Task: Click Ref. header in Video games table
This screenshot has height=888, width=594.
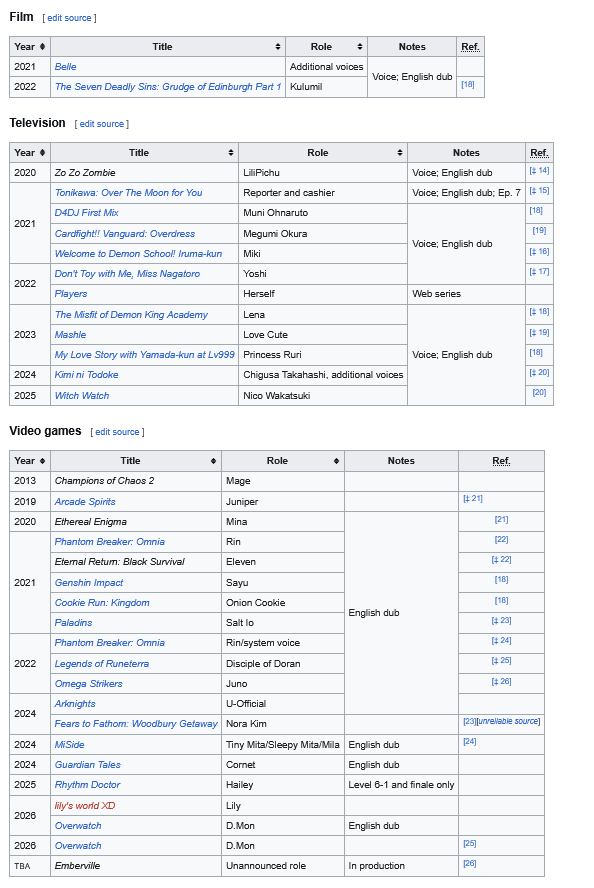Action: click(x=501, y=461)
